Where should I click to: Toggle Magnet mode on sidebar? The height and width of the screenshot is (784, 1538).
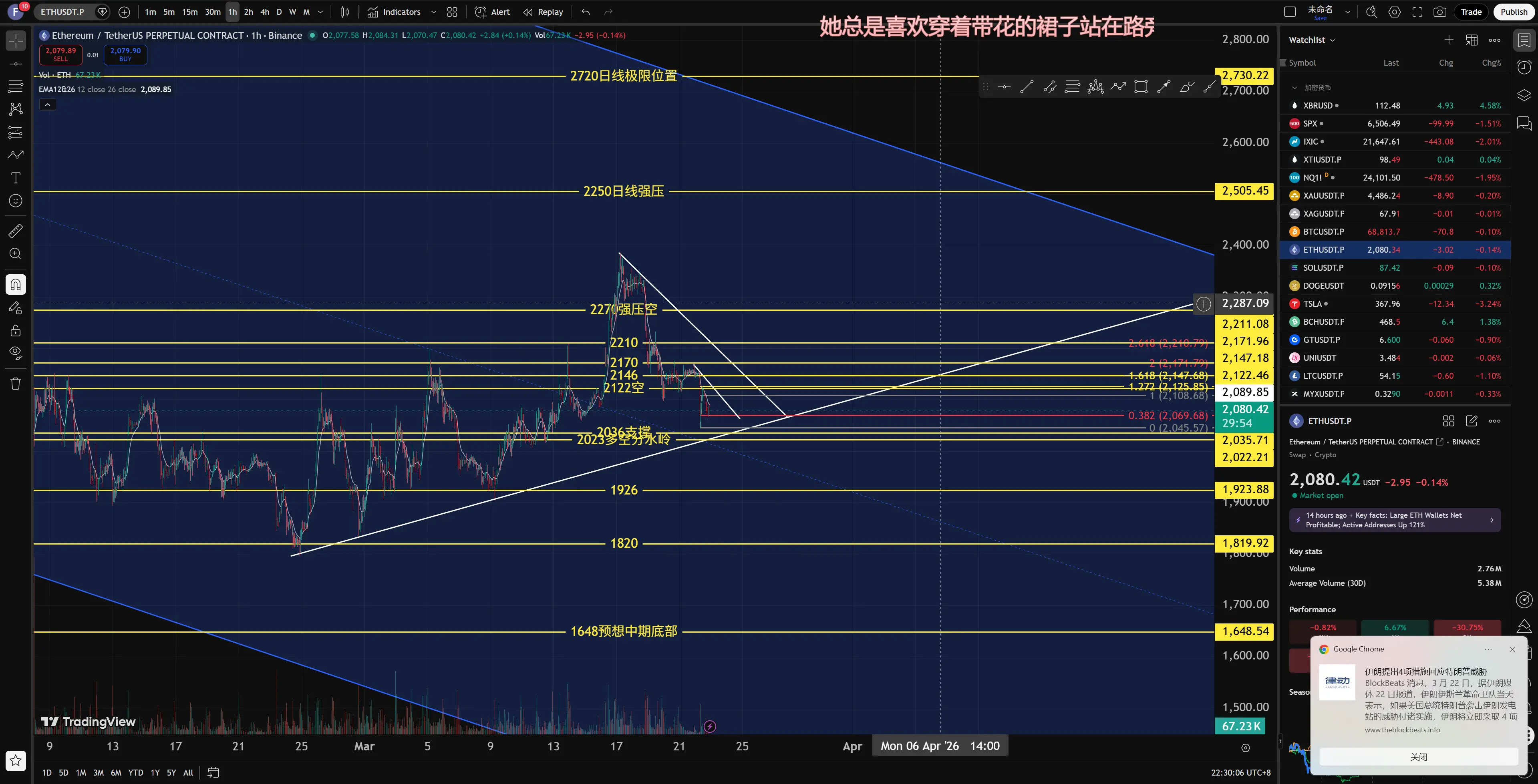(x=16, y=284)
